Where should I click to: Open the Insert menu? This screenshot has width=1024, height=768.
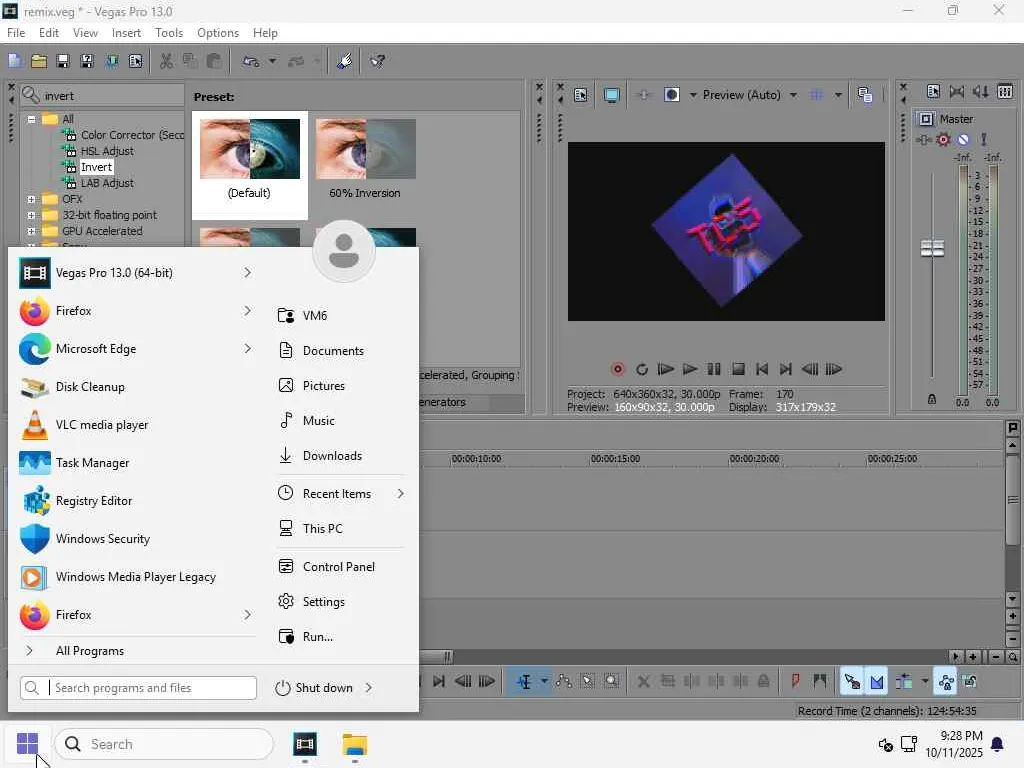pyautogui.click(x=126, y=33)
